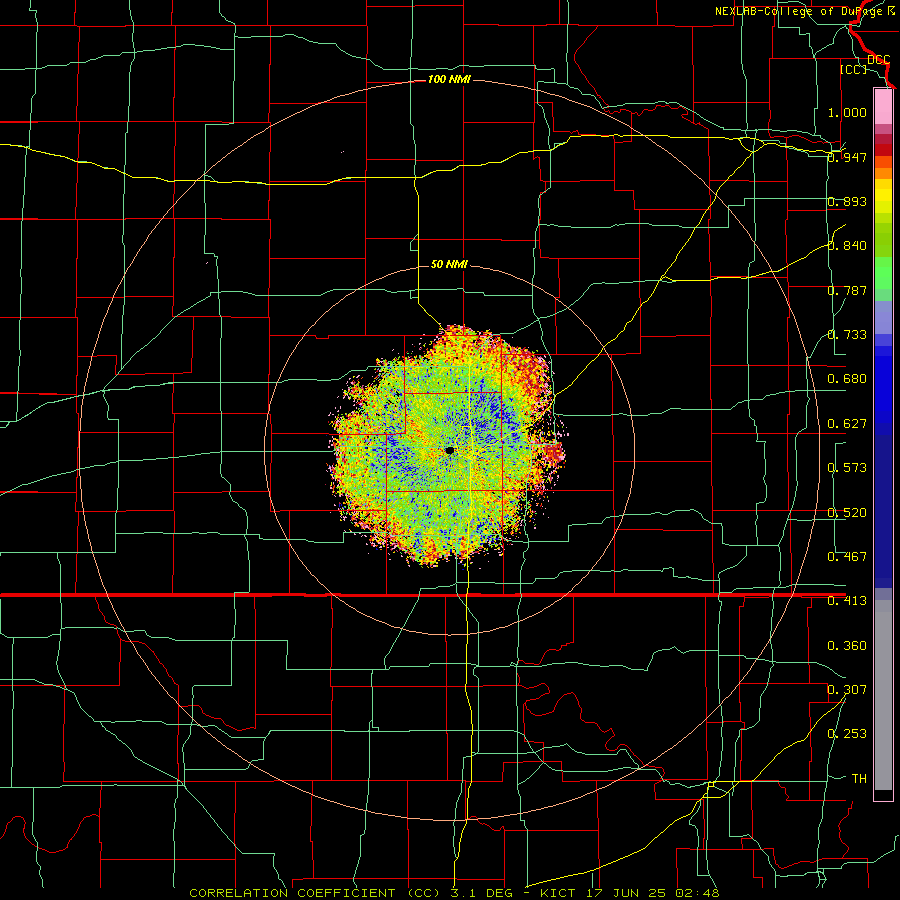Click the 100 NMI range ring label
This screenshot has width=900, height=900.
pos(449,79)
